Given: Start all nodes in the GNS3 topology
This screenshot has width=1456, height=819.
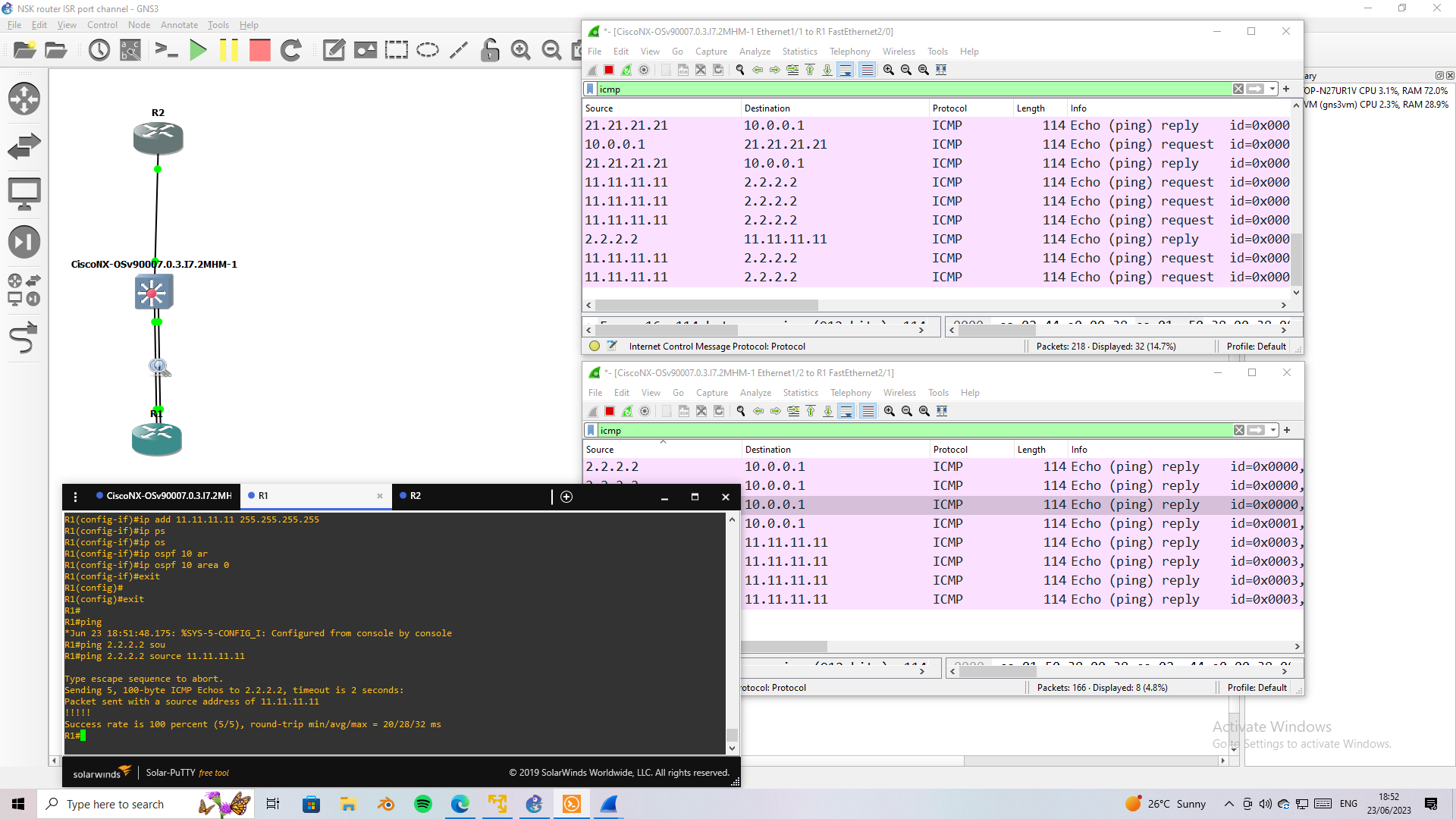Looking at the screenshot, I should coord(198,50).
